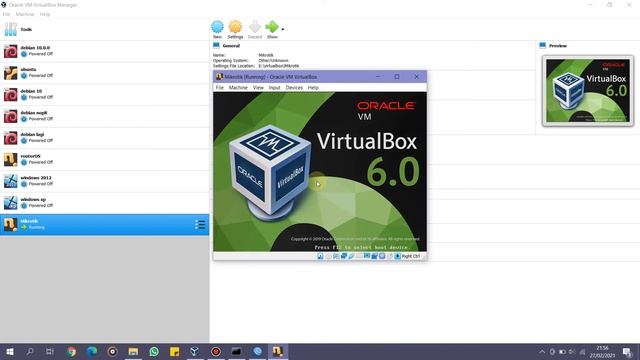Click the Preview thumbnail of the VM
640x360 pixels.
588,91
